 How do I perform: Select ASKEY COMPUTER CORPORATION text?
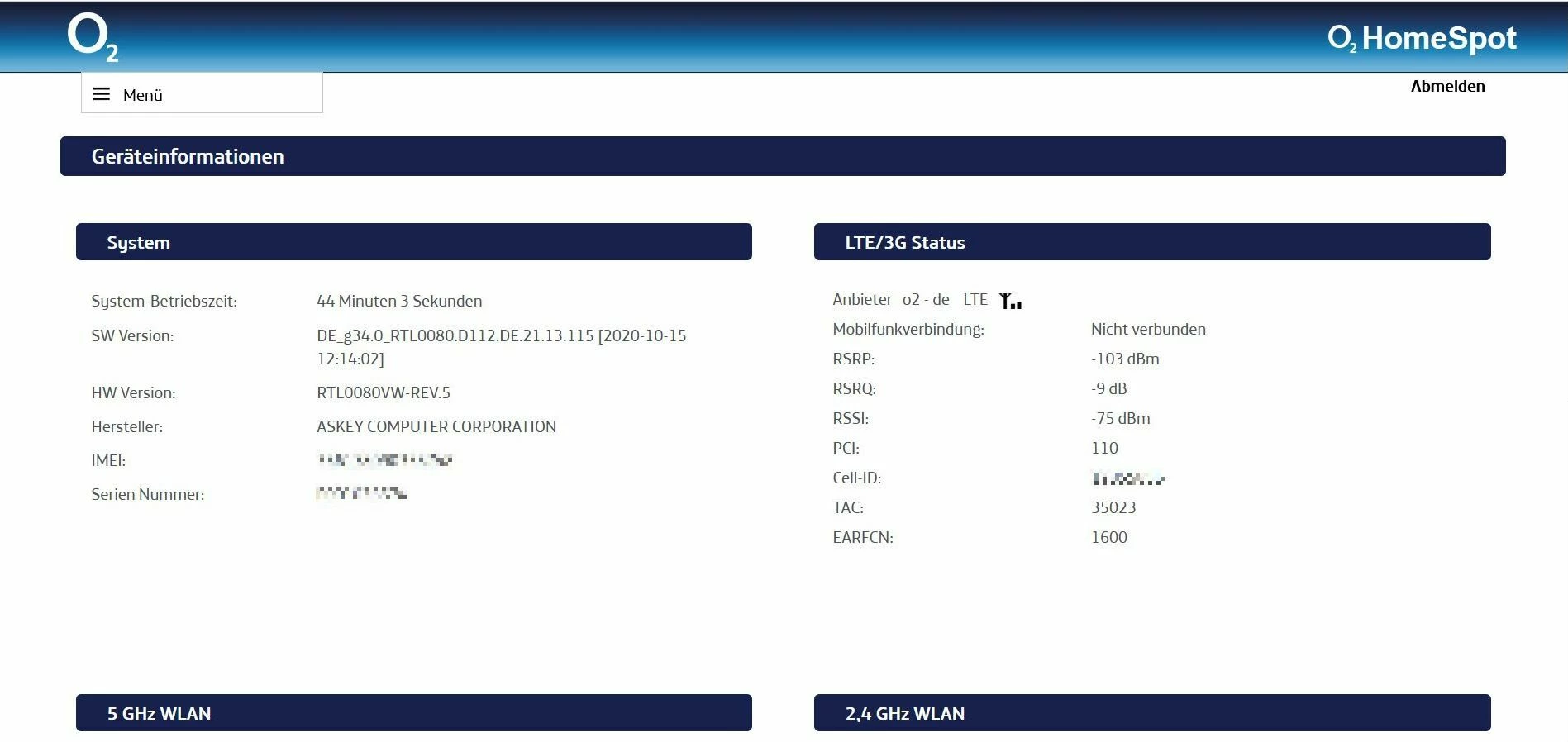click(436, 426)
